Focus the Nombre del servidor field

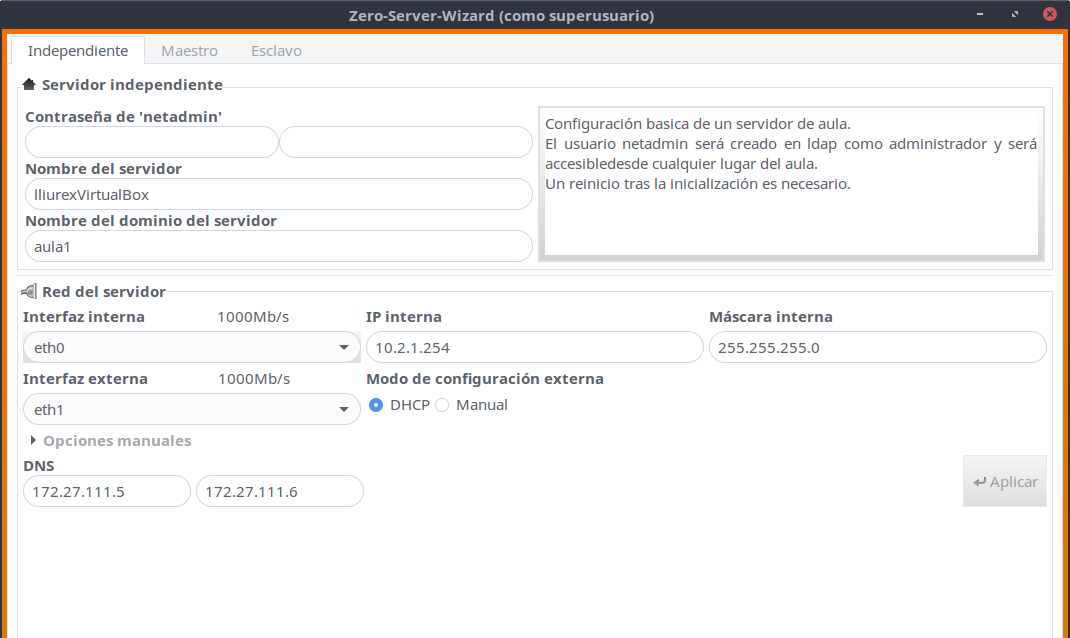[x=278, y=194]
